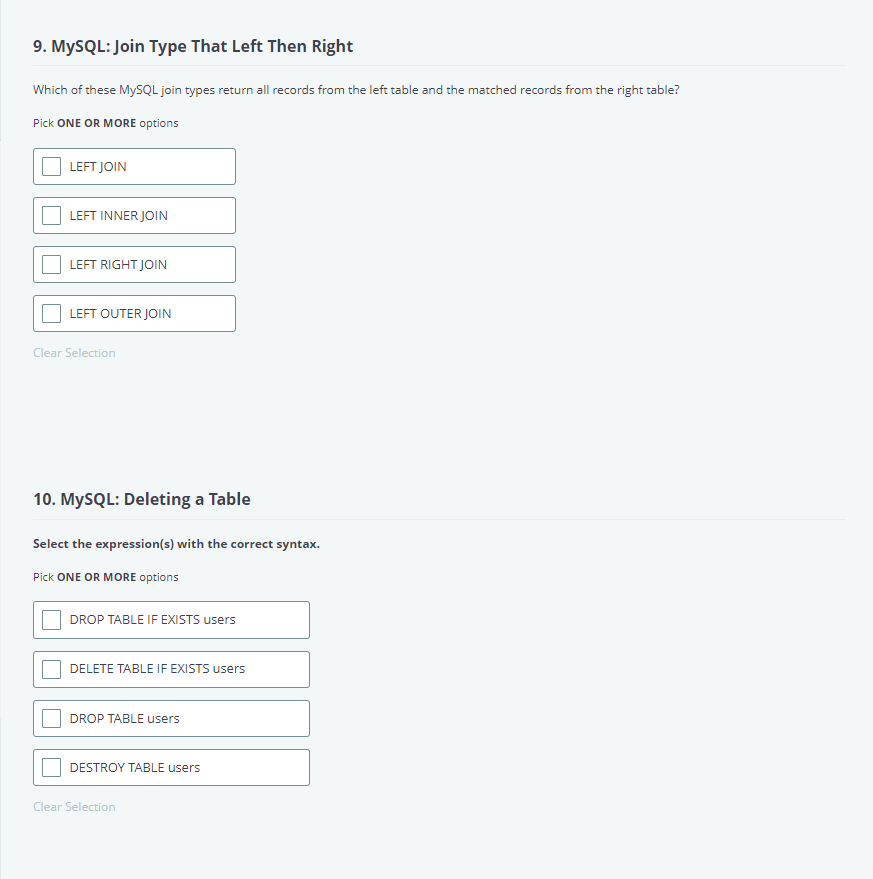Select the DROP TABLE users option
Viewport: 873px width, 879px height.
pos(170,717)
